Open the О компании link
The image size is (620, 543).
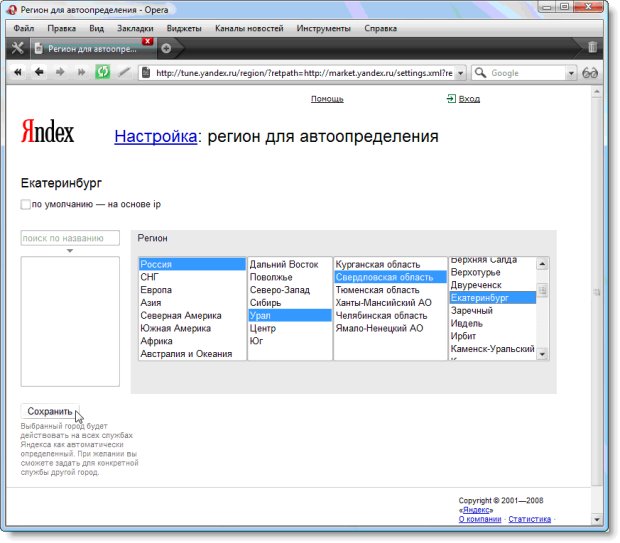pos(480,519)
